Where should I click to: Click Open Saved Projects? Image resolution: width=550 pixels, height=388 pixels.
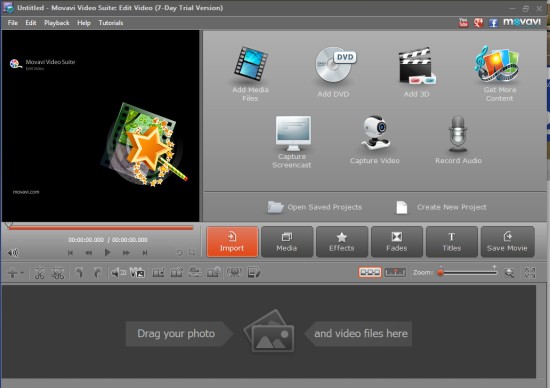coord(315,207)
